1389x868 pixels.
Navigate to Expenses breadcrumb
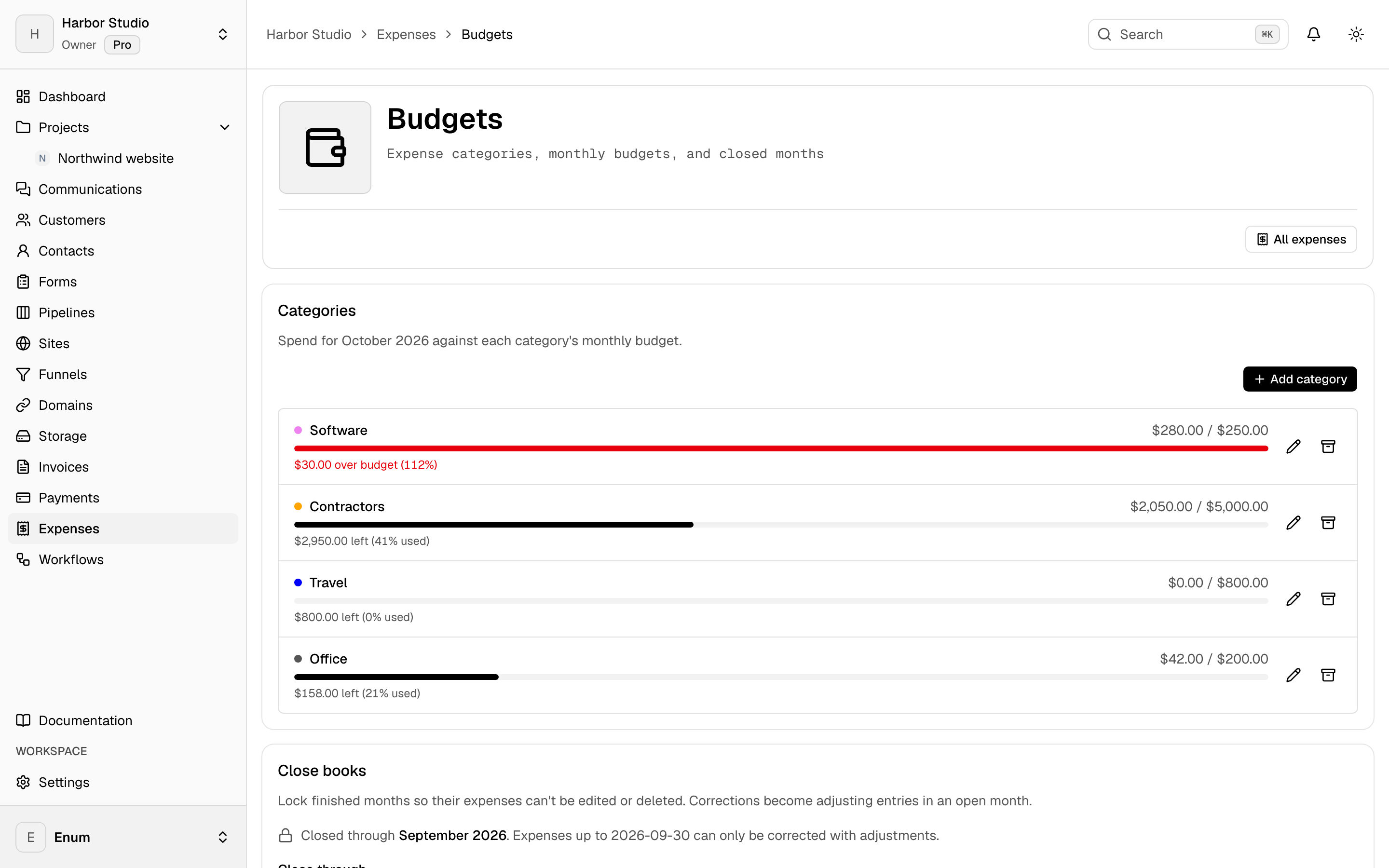(x=406, y=34)
